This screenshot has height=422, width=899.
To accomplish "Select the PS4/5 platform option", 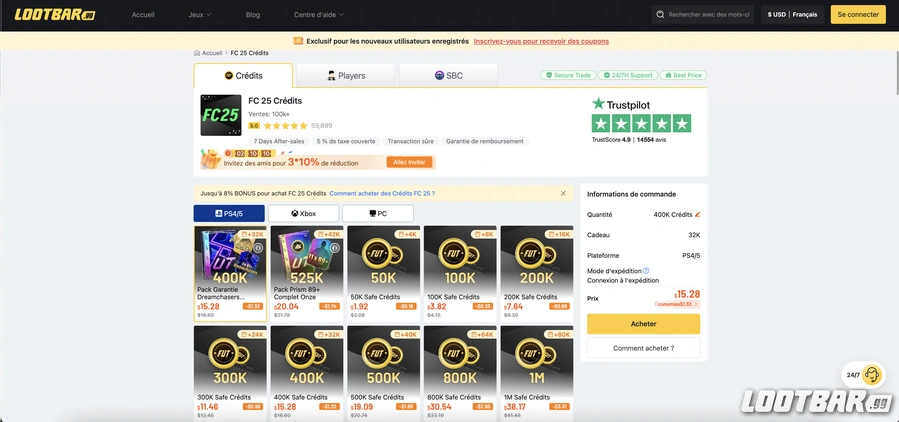I will [x=229, y=214].
